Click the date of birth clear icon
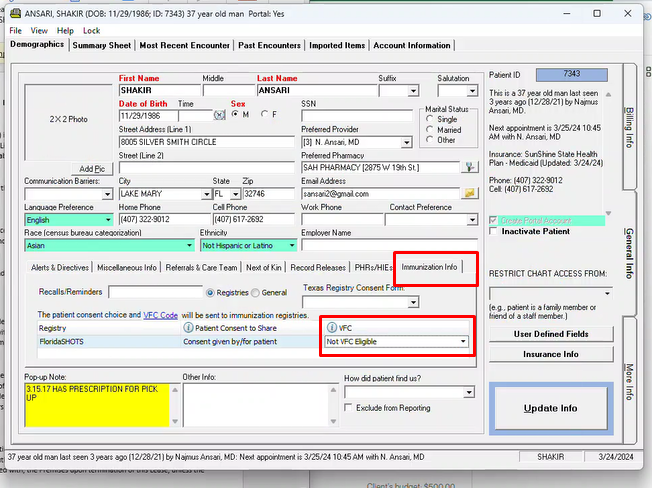Viewport: 652px width, 488px height. (x=221, y=115)
